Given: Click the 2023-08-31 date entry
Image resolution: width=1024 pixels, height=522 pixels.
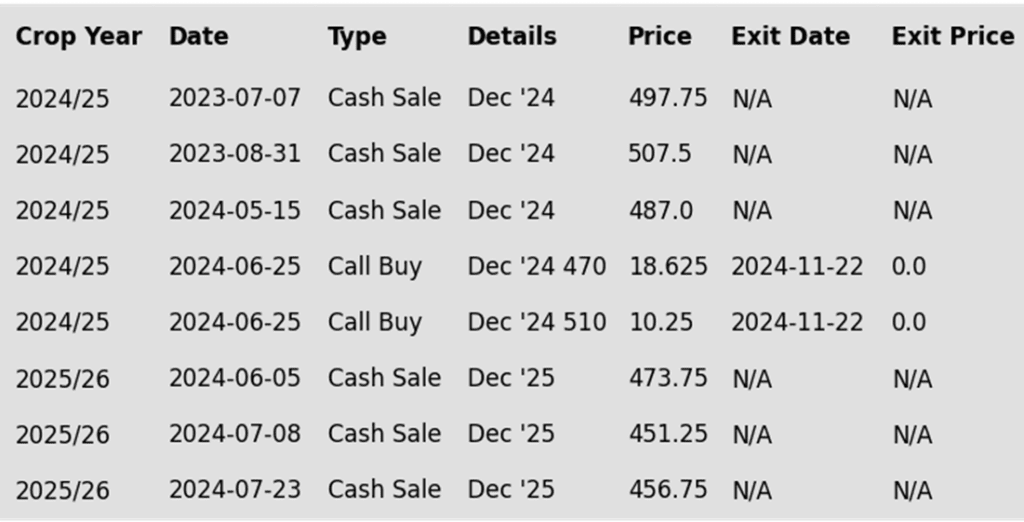Looking at the screenshot, I should tap(235, 154).
